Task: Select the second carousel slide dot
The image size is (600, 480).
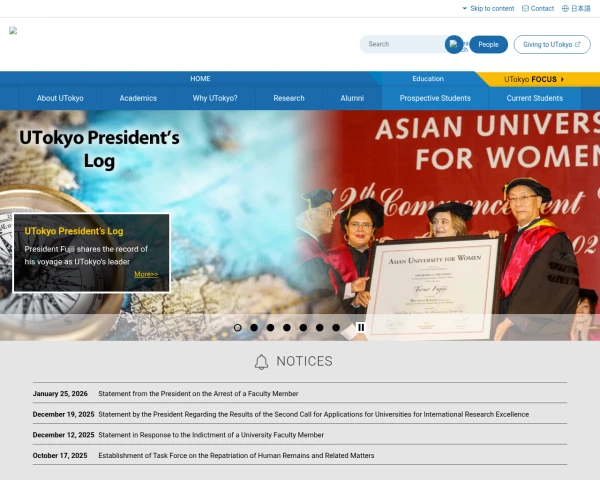Action: (254, 327)
